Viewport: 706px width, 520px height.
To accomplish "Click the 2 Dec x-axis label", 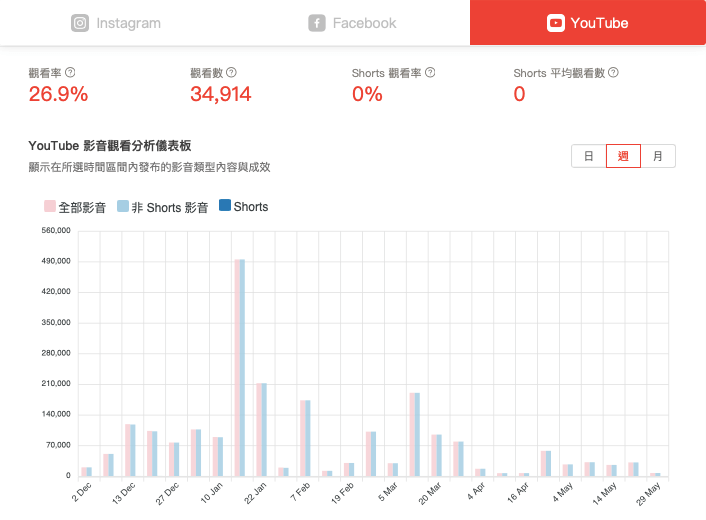I will [x=81, y=492].
